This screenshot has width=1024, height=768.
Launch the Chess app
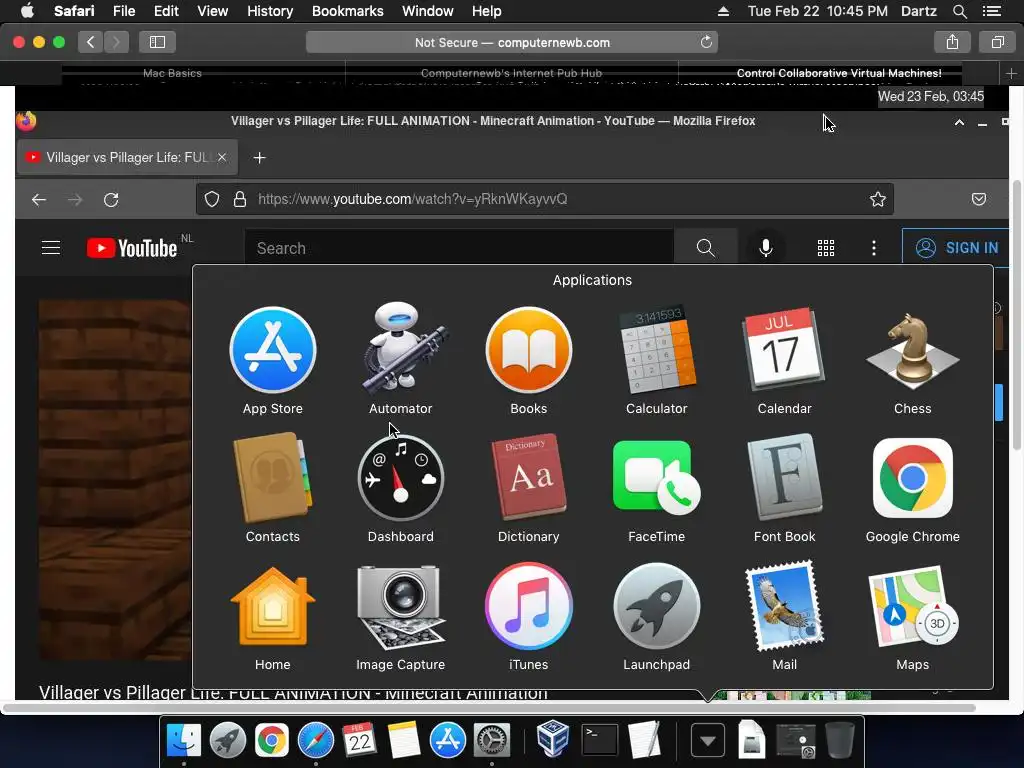(x=912, y=350)
